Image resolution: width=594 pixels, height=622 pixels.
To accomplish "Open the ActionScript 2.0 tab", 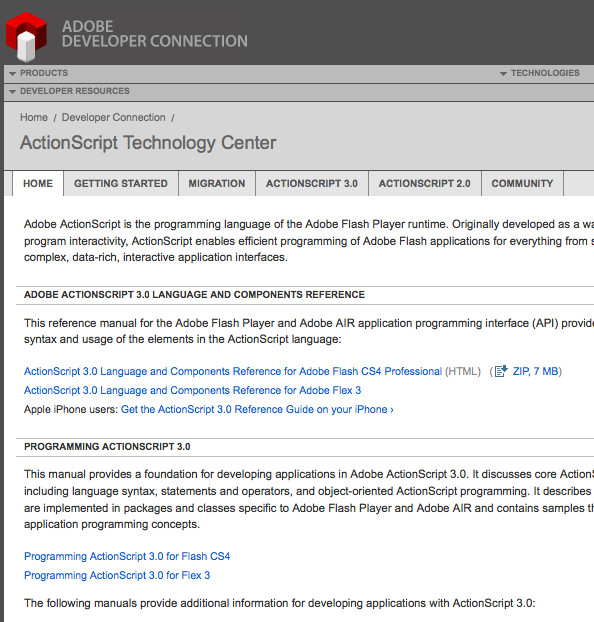I will [425, 183].
